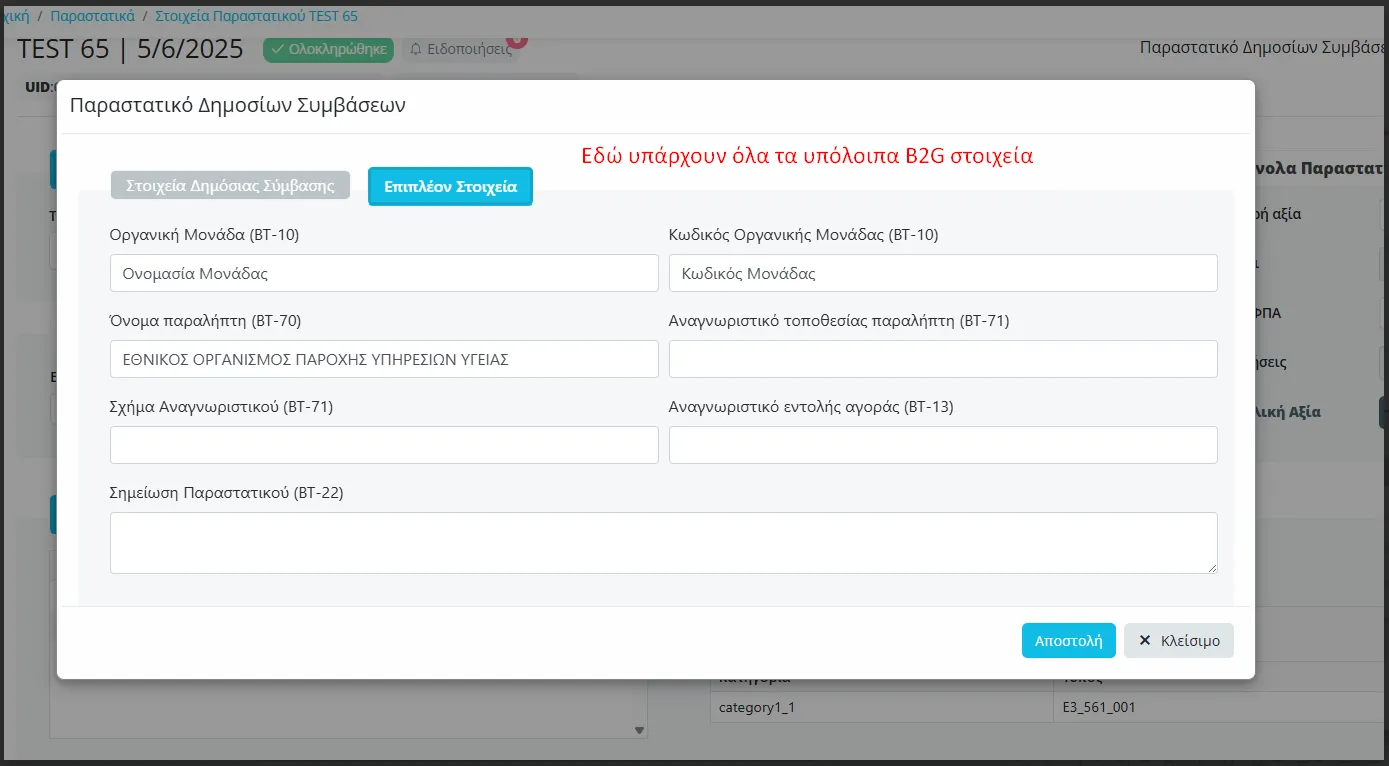Go to Στοιχεία Παραστατικού TEST 65 breadcrumb
1389x766 pixels.
coord(256,16)
